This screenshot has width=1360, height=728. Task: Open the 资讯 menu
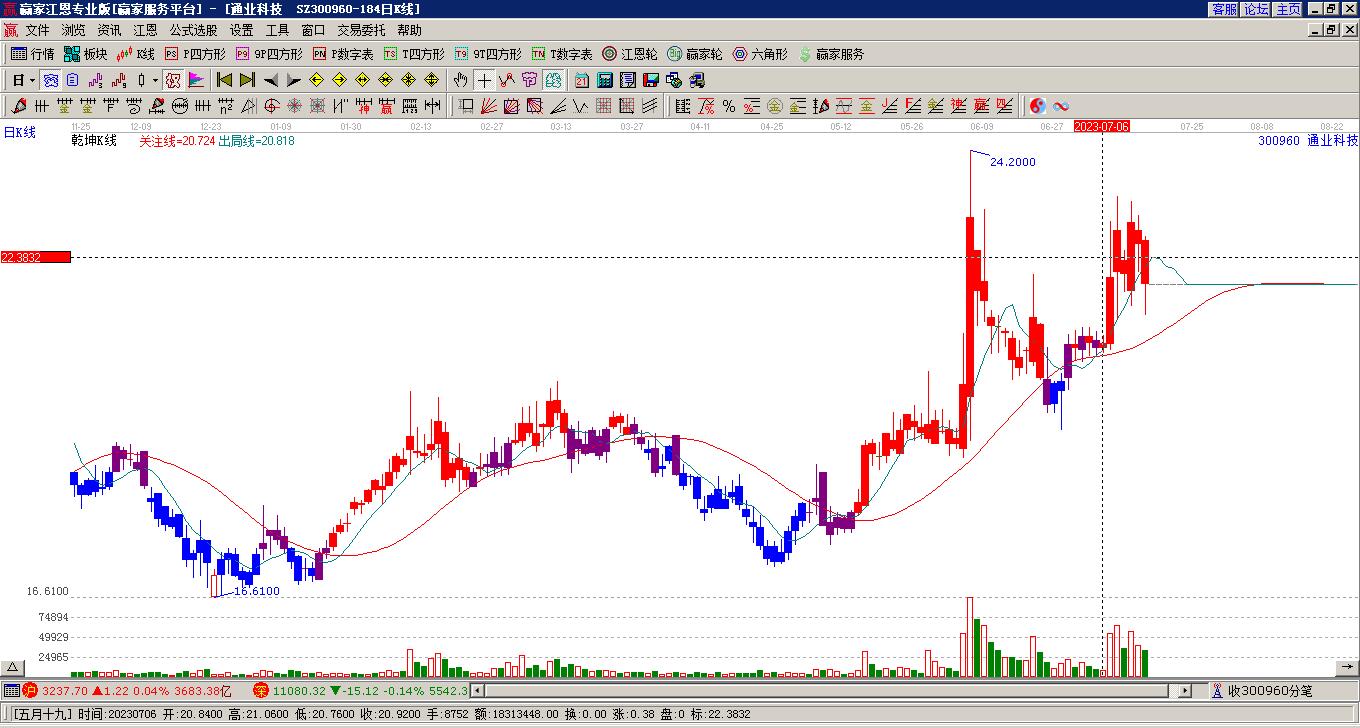point(109,30)
